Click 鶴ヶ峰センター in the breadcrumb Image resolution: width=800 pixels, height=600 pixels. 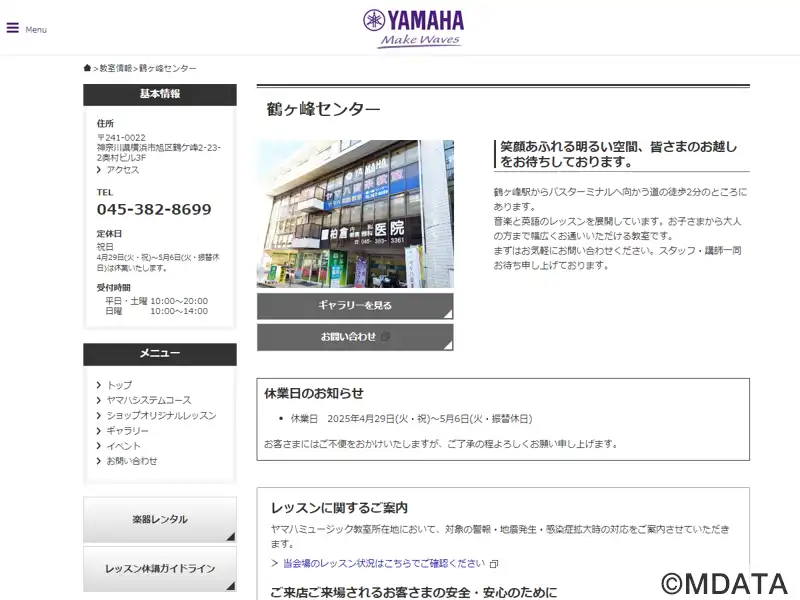coord(168,68)
